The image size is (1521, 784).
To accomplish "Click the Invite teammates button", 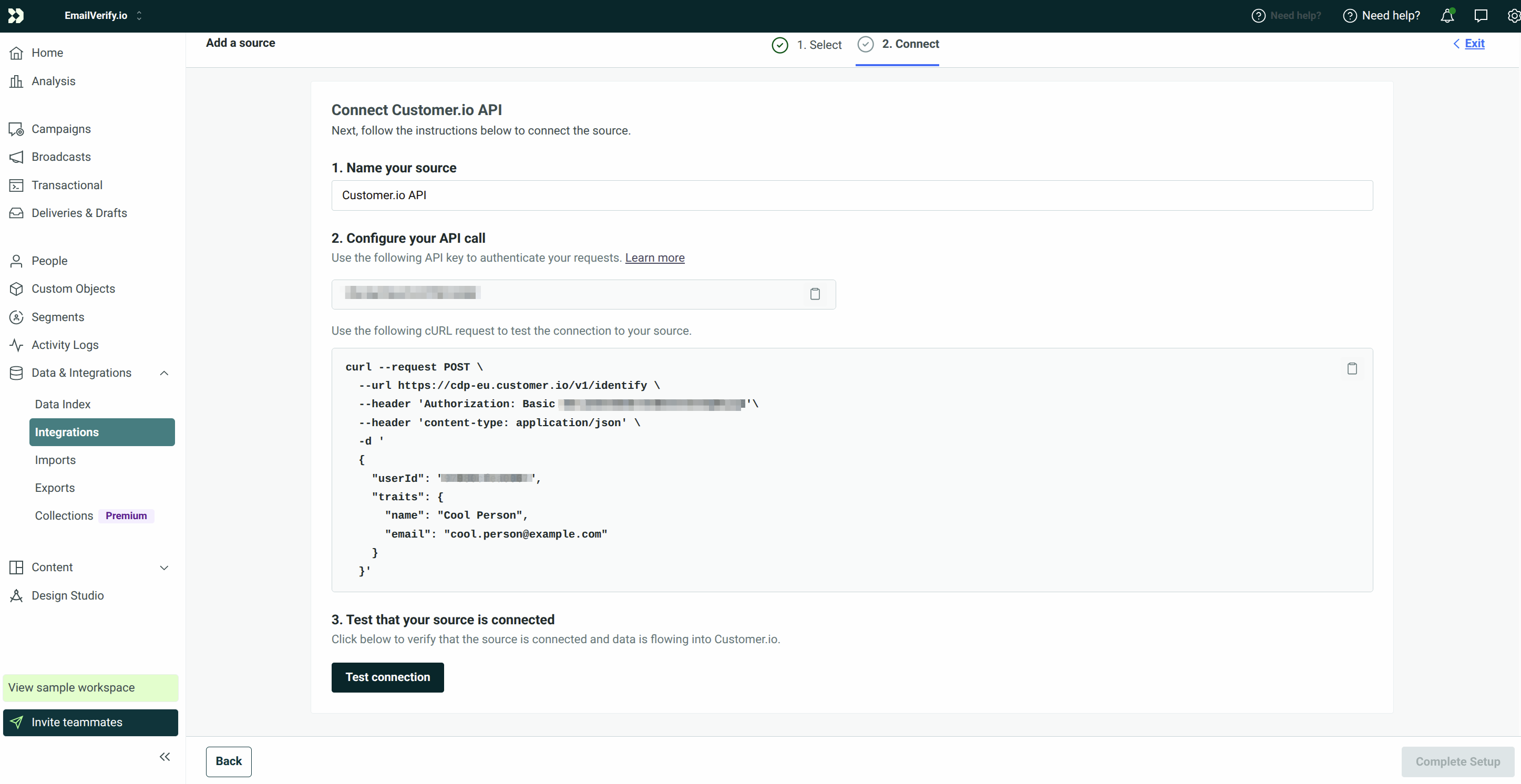I will click(x=91, y=723).
